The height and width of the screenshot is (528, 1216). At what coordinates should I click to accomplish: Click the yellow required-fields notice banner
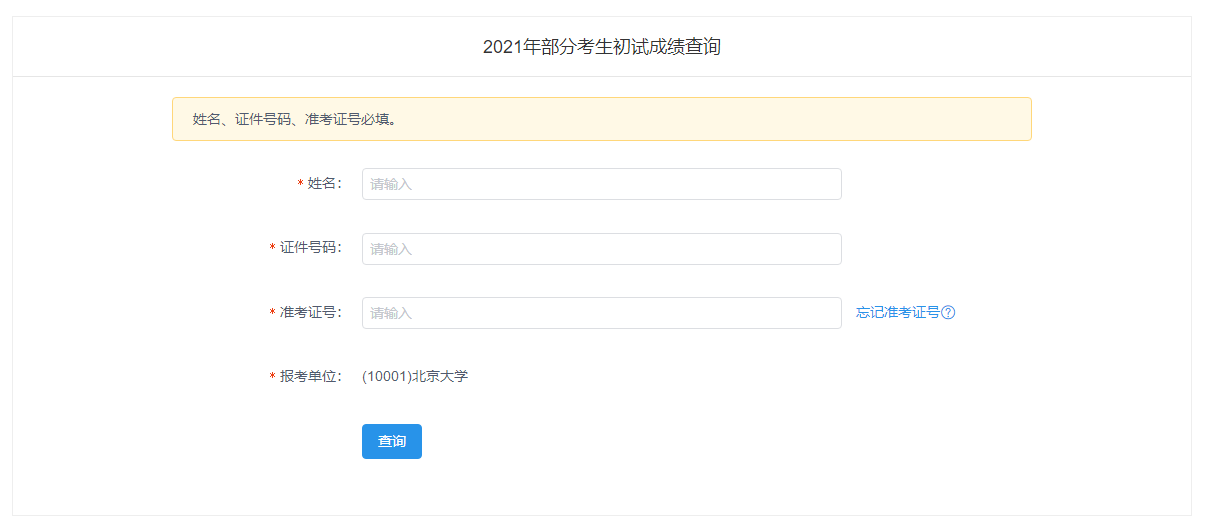click(601, 119)
